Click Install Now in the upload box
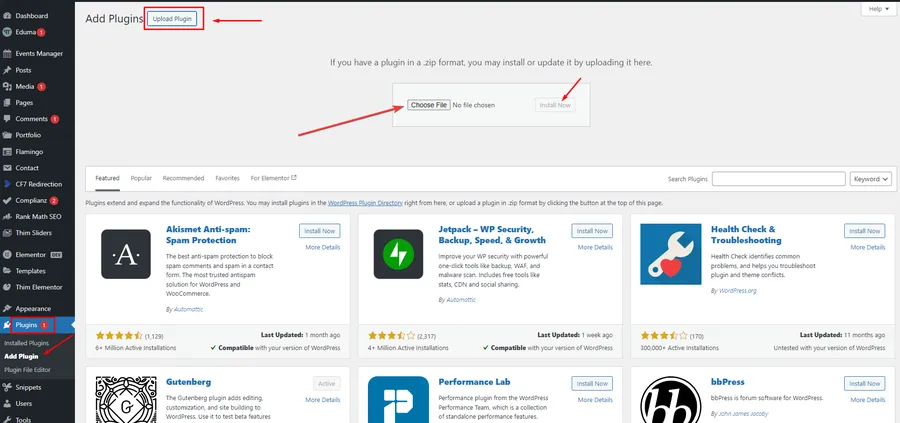The height and width of the screenshot is (423, 900). [555, 105]
